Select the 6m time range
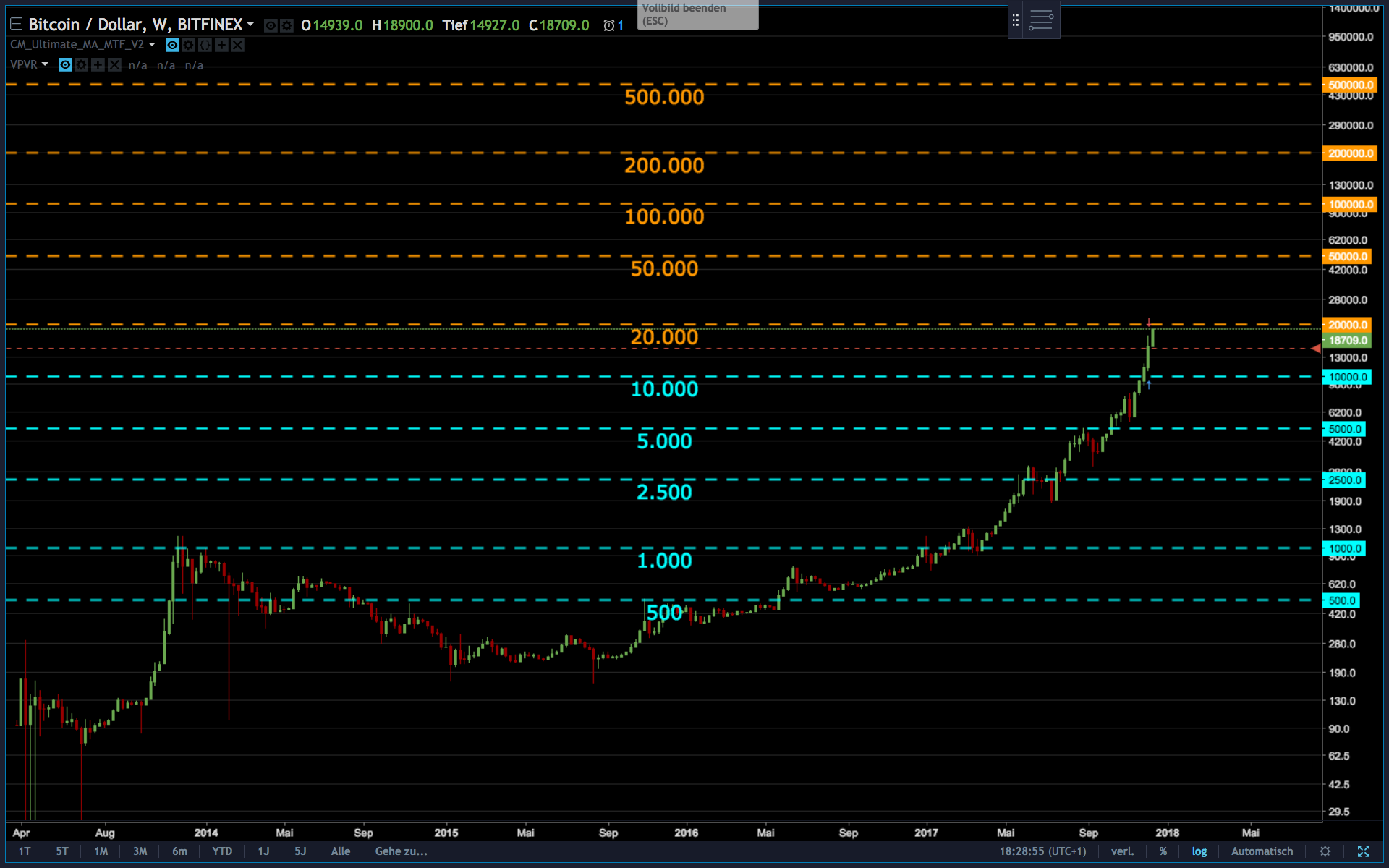1389x868 pixels. (179, 851)
